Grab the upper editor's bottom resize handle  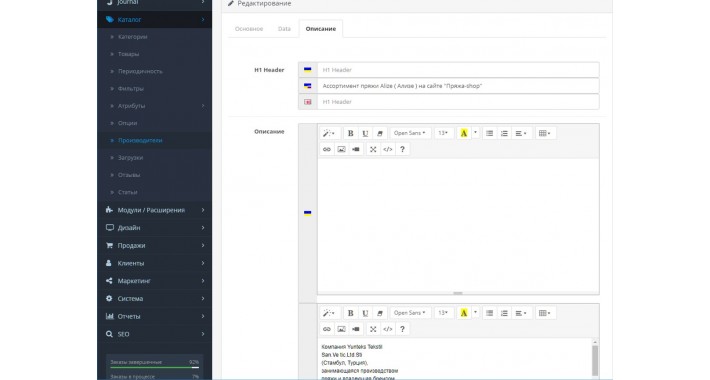pos(458,293)
